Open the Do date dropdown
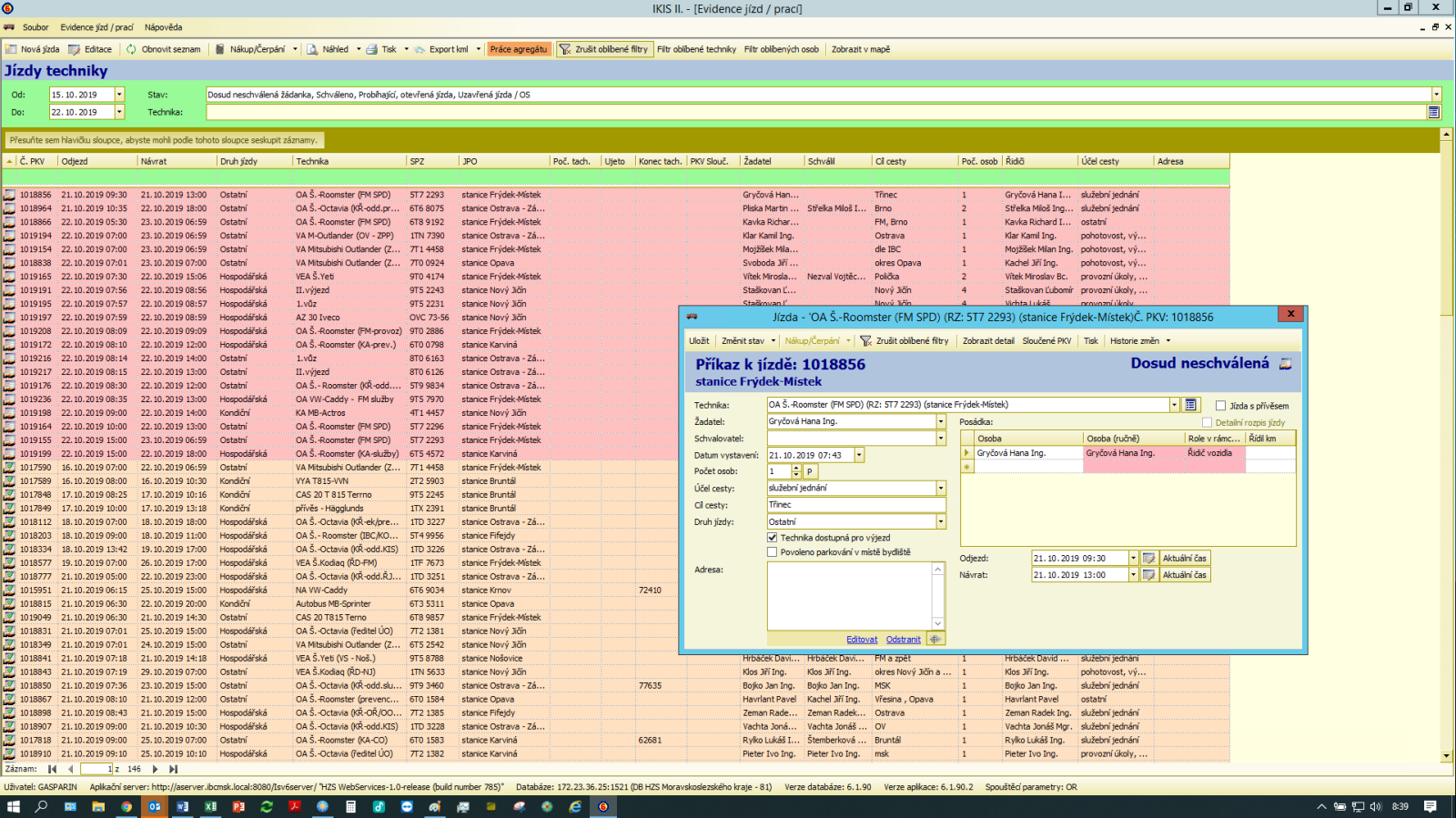Image resolution: width=1456 pixels, height=818 pixels. click(x=119, y=112)
